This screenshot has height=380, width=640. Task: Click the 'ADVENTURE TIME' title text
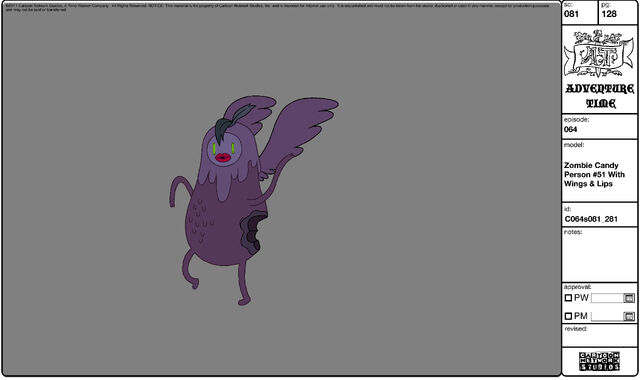(x=600, y=96)
